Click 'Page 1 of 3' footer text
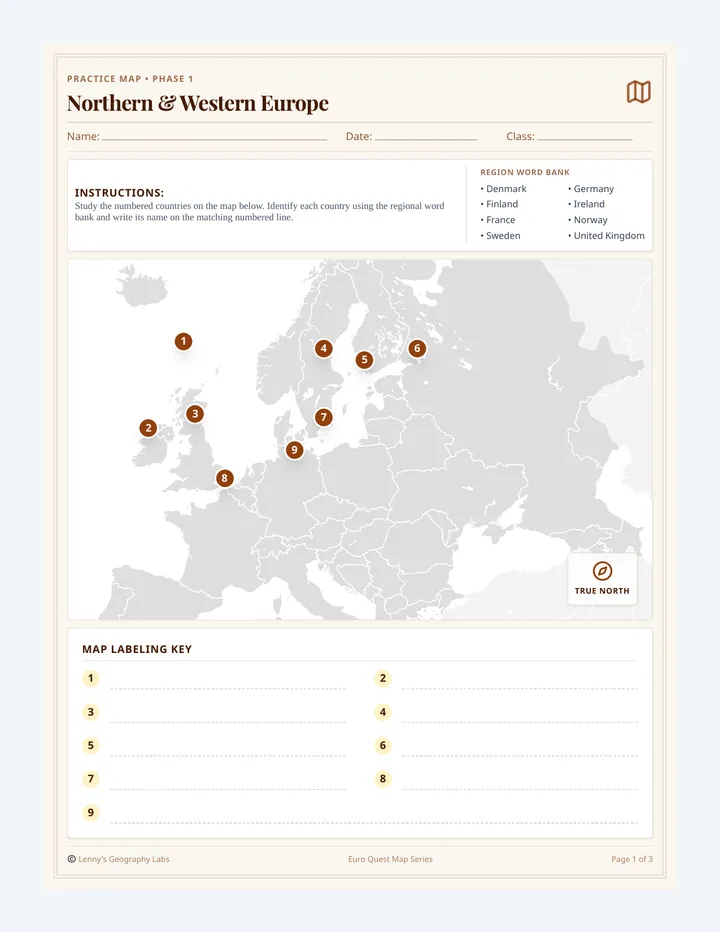 (x=632, y=859)
